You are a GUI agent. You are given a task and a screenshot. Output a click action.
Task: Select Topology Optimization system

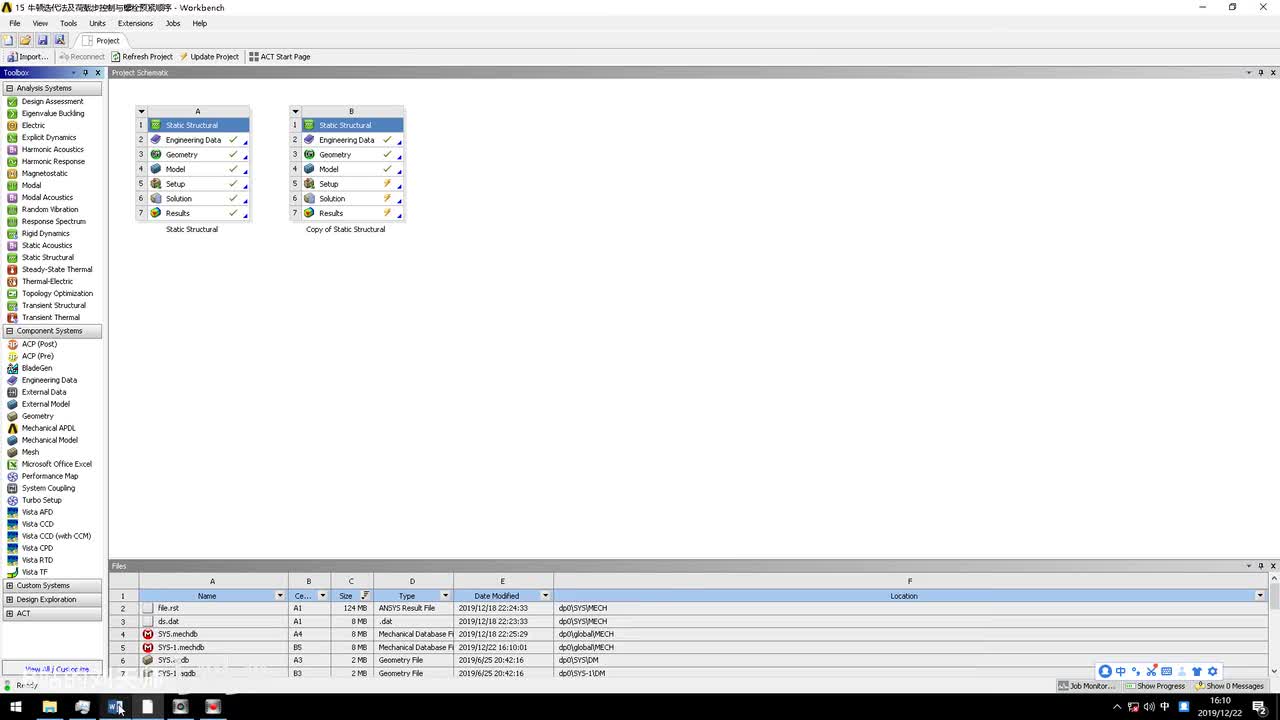tap(57, 293)
